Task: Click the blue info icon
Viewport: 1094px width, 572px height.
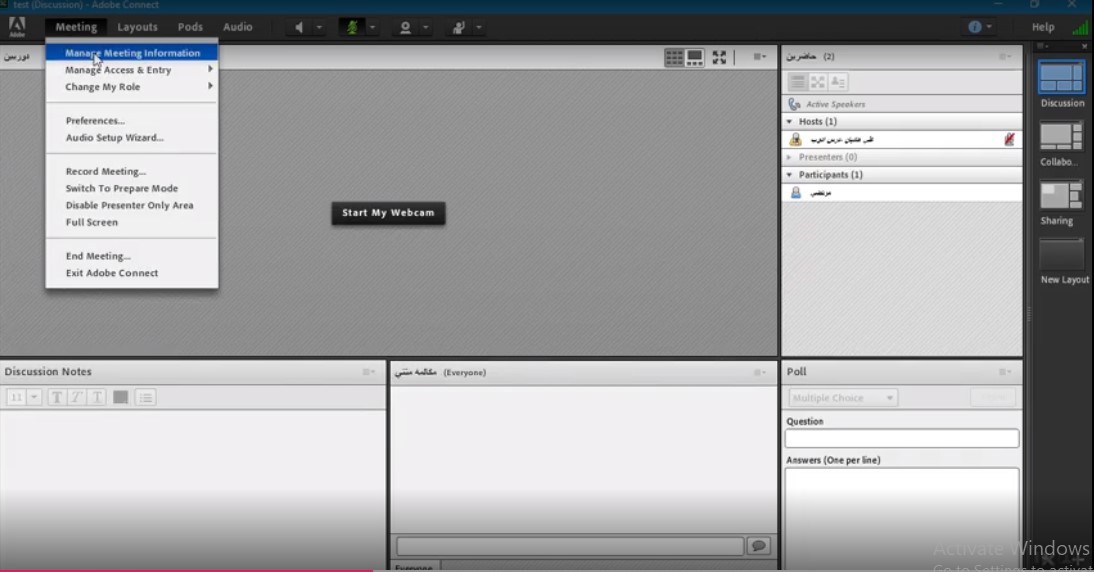Action: (975, 27)
